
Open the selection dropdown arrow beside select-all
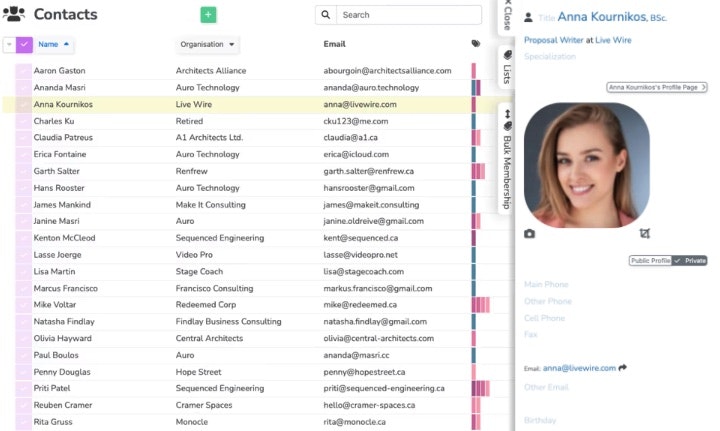tap(9, 45)
